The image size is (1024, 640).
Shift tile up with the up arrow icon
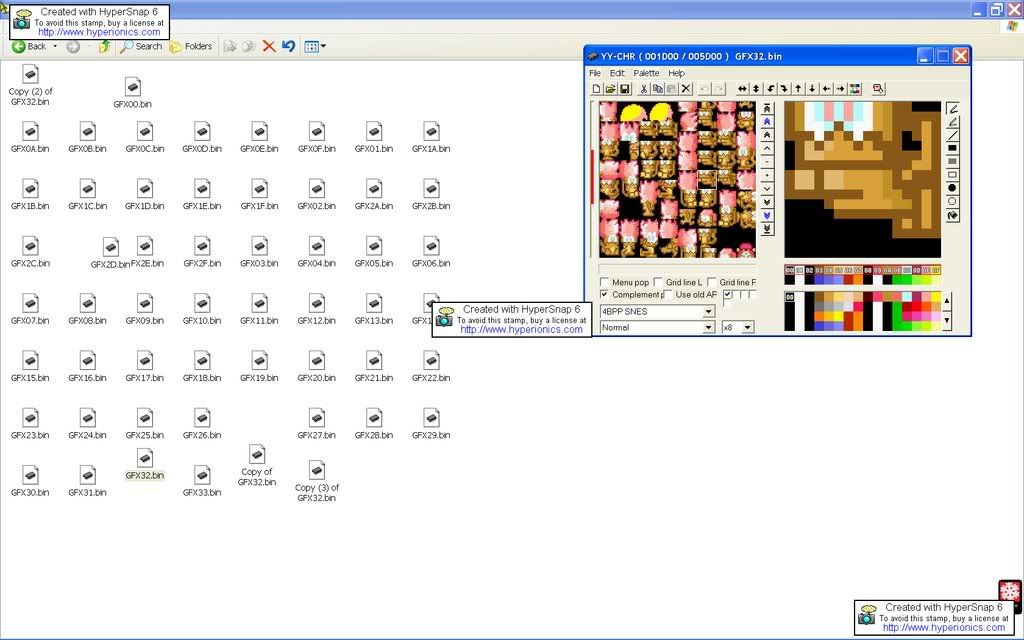(x=798, y=89)
